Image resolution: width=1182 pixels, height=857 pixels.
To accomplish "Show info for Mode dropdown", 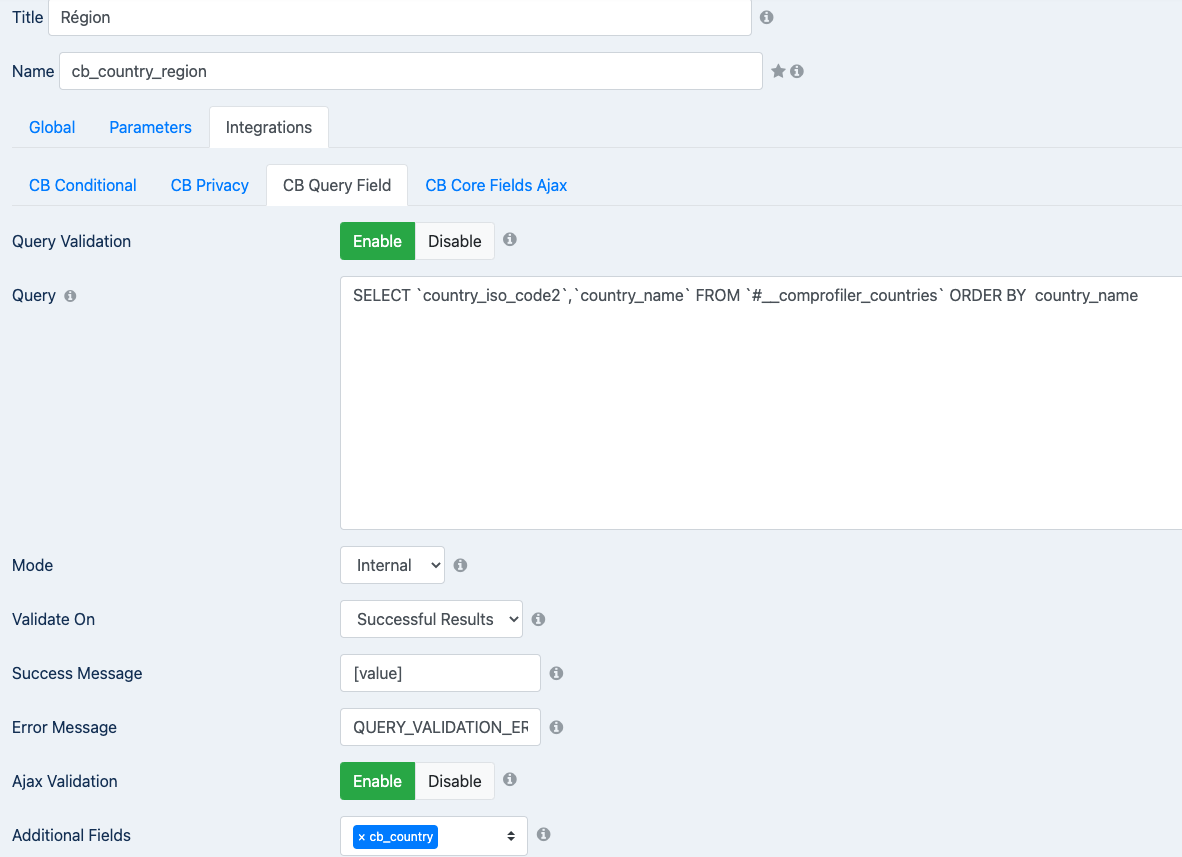I will point(460,565).
